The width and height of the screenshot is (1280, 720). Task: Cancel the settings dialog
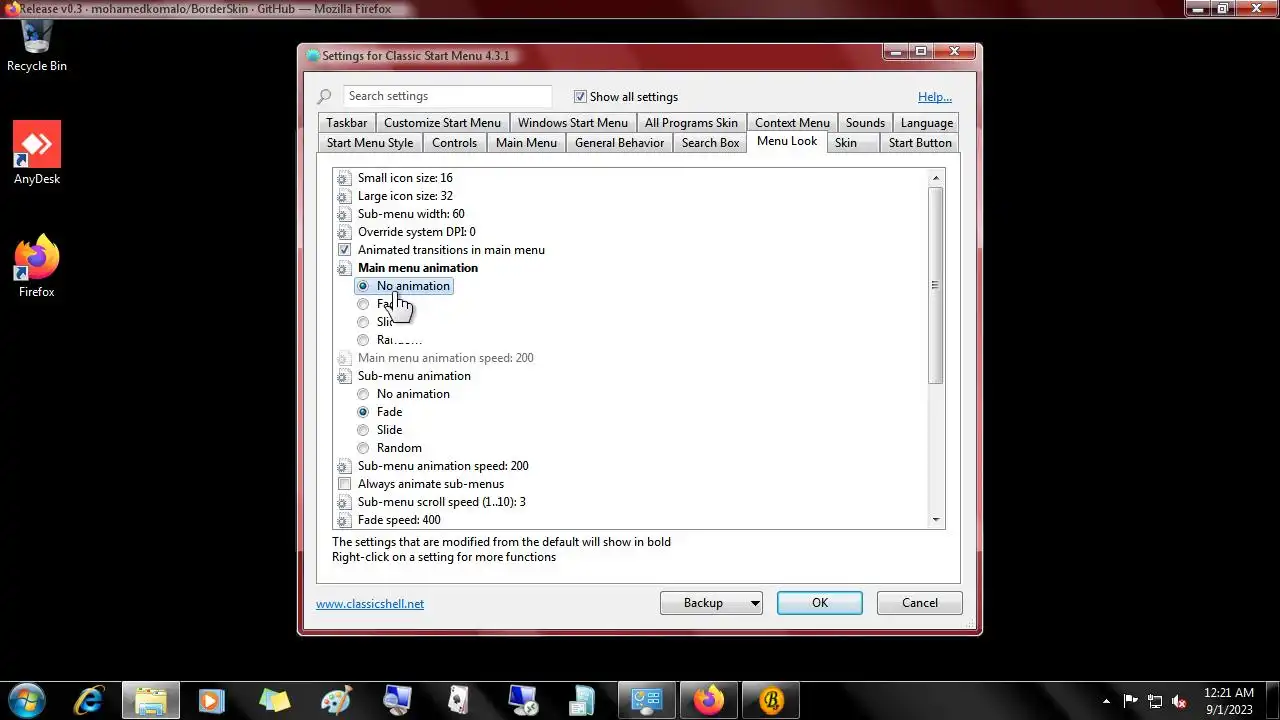(x=920, y=603)
